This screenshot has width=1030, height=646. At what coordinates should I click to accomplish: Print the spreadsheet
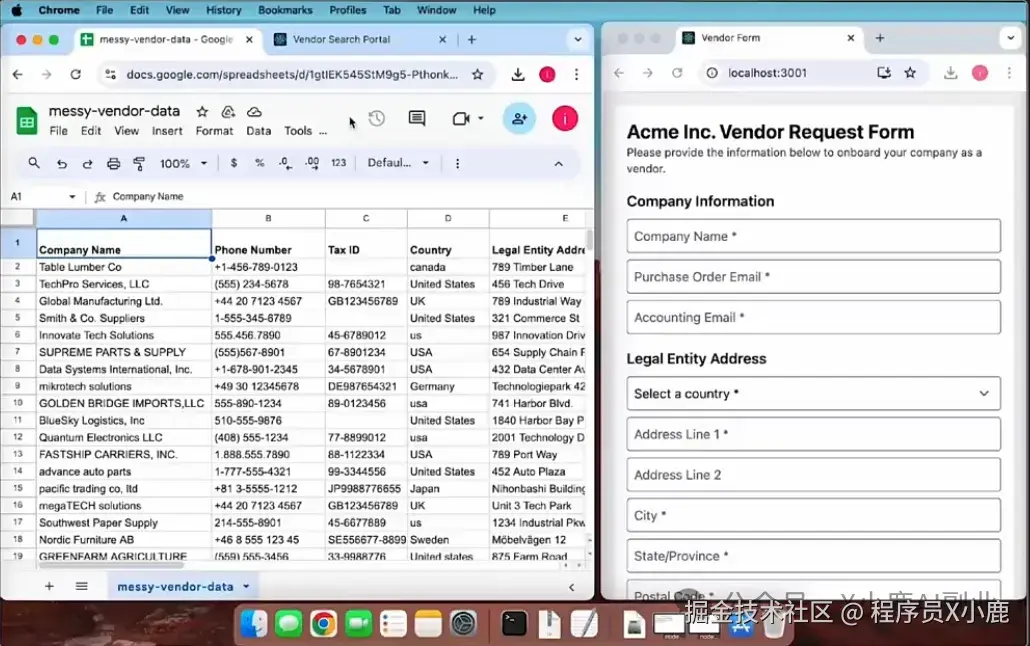click(113, 163)
